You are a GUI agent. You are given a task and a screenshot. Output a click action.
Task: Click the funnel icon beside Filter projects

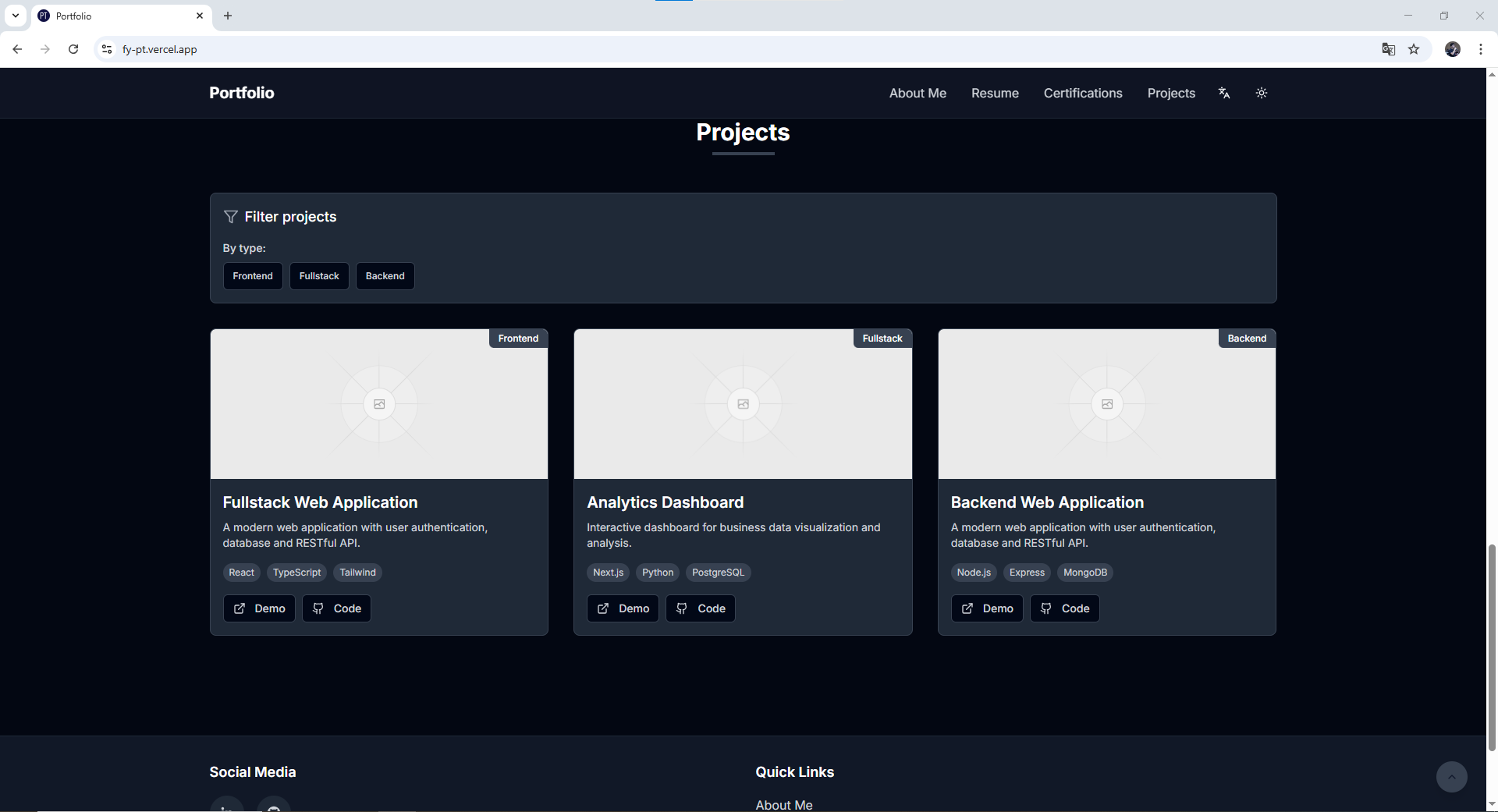pyautogui.click(x=230, y=217)
